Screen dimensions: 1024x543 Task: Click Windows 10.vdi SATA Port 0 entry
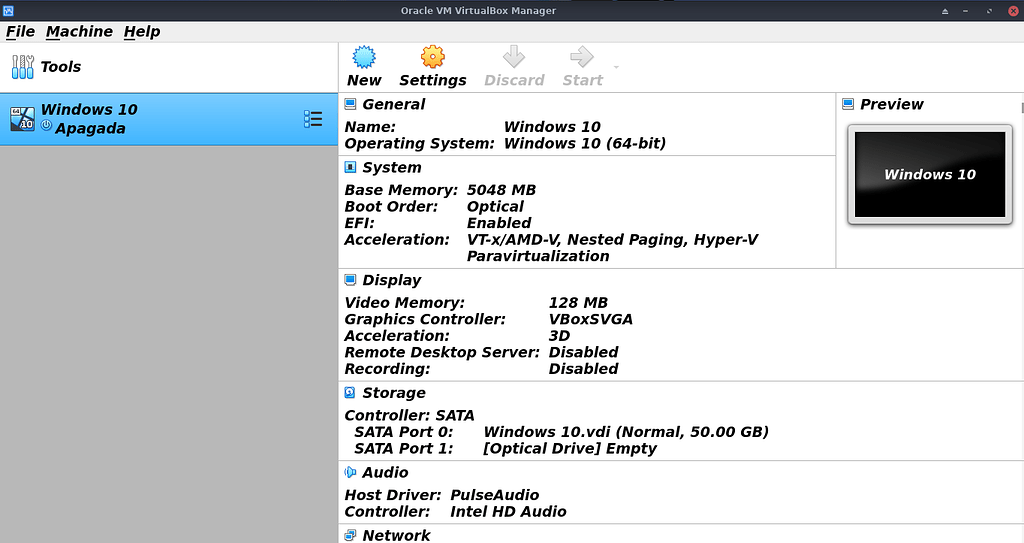[x=626, y=432]
